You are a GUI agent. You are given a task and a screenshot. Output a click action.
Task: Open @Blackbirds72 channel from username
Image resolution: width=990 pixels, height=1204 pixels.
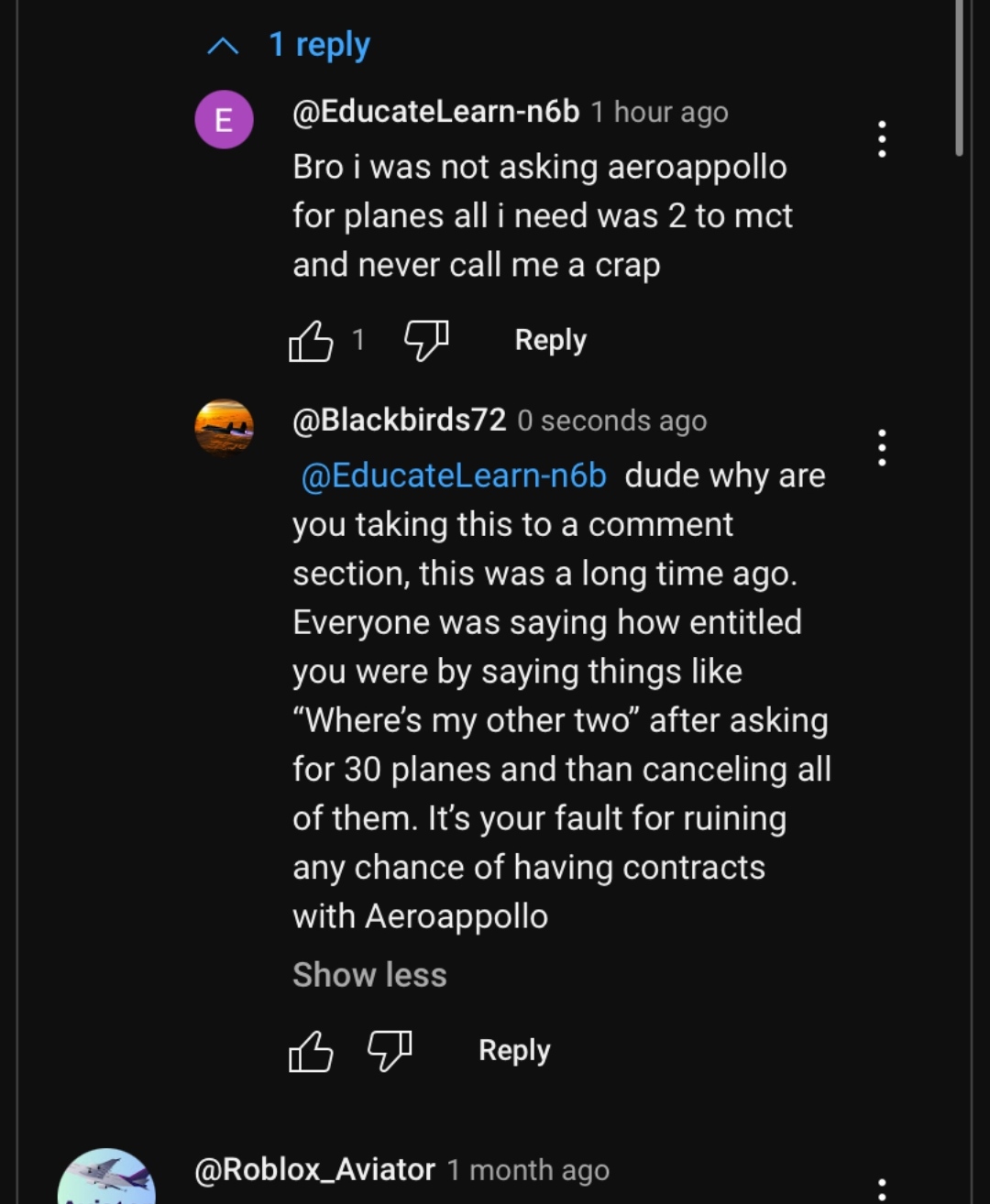pos(399,420)
